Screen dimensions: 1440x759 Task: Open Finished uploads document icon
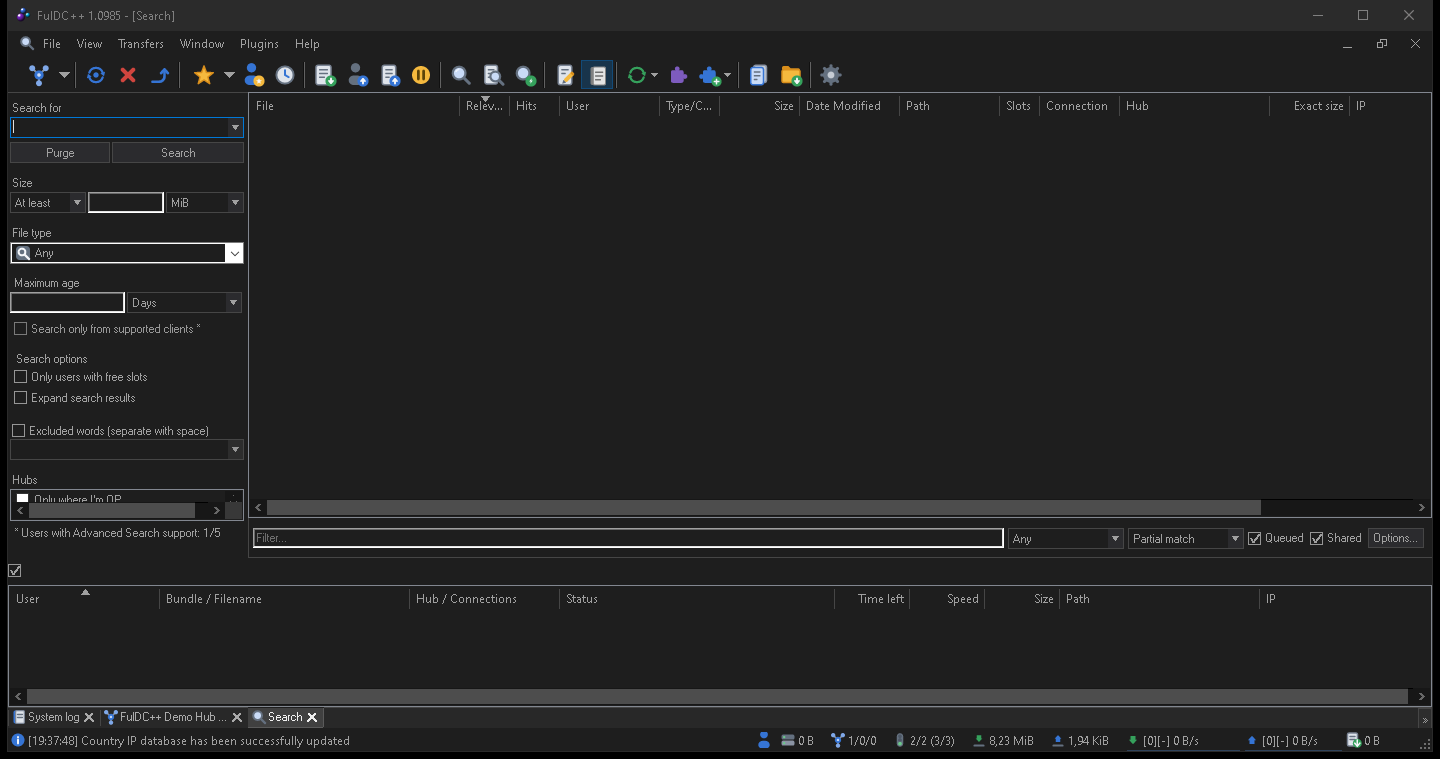391,75
